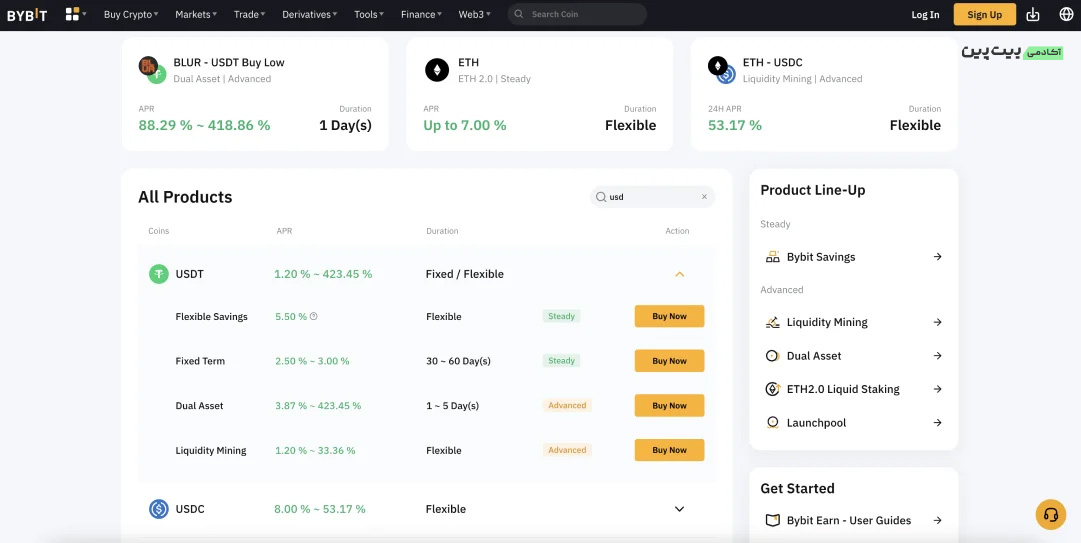Image resolution: width=1081 pixels, height=543 pixels.
Task: Click the arrow next to Bybit Savings
Action: pos(938,256)
